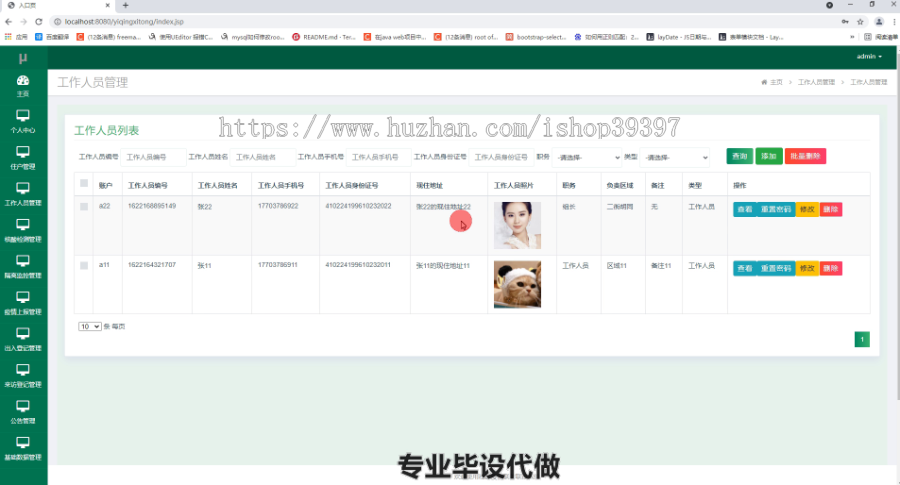Screen dimensions: 900x485
Task: Go back with browser back arrow
Action: coord(8,22)
